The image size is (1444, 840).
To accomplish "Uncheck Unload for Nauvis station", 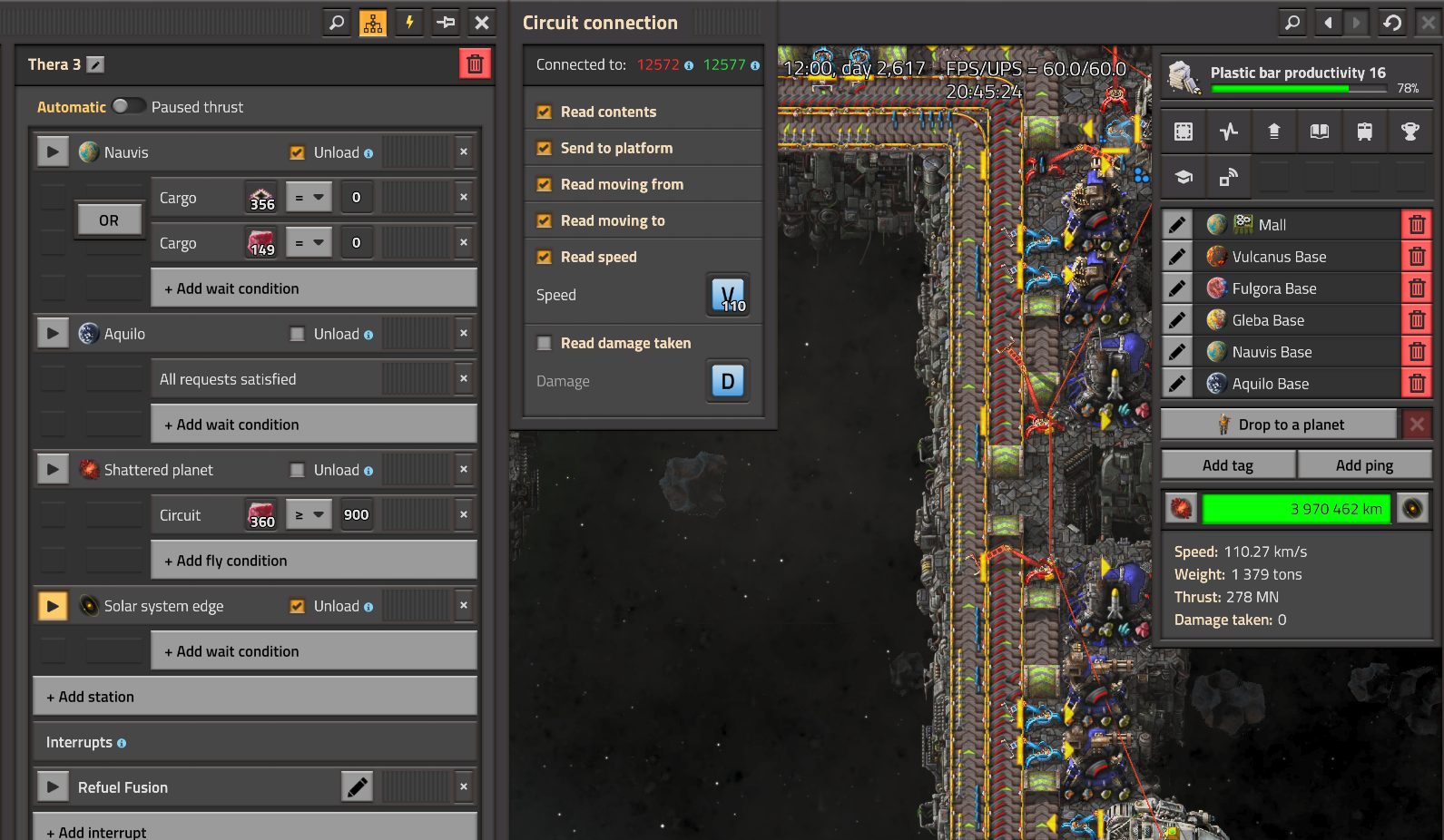I will [x=297, y=152].
